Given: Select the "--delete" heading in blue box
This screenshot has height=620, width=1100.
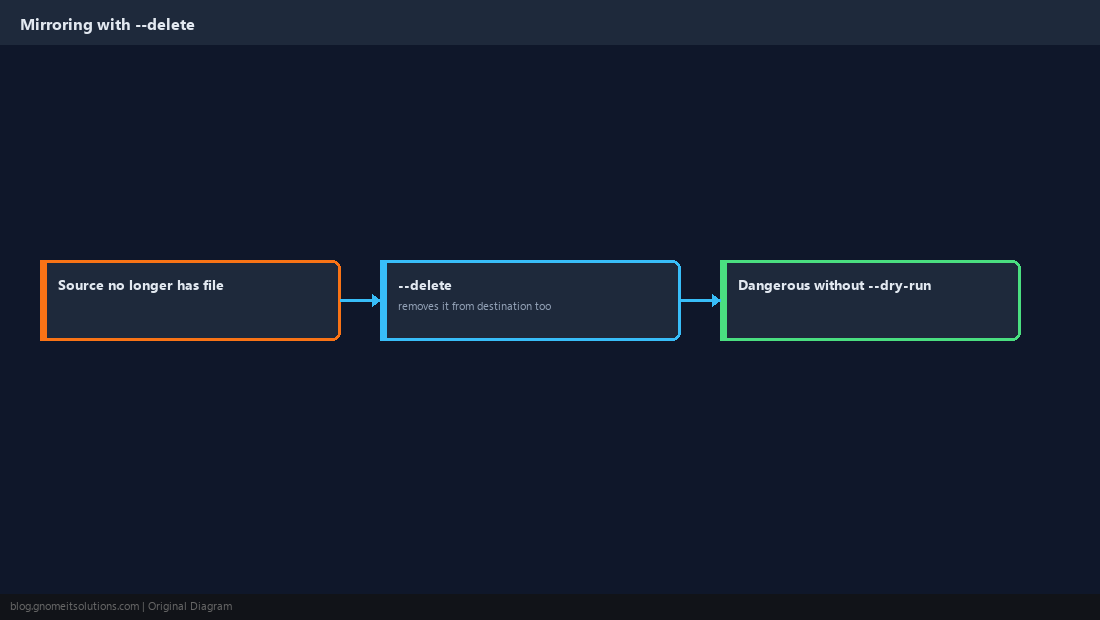Looking at the screenshot, I should 424,285.
